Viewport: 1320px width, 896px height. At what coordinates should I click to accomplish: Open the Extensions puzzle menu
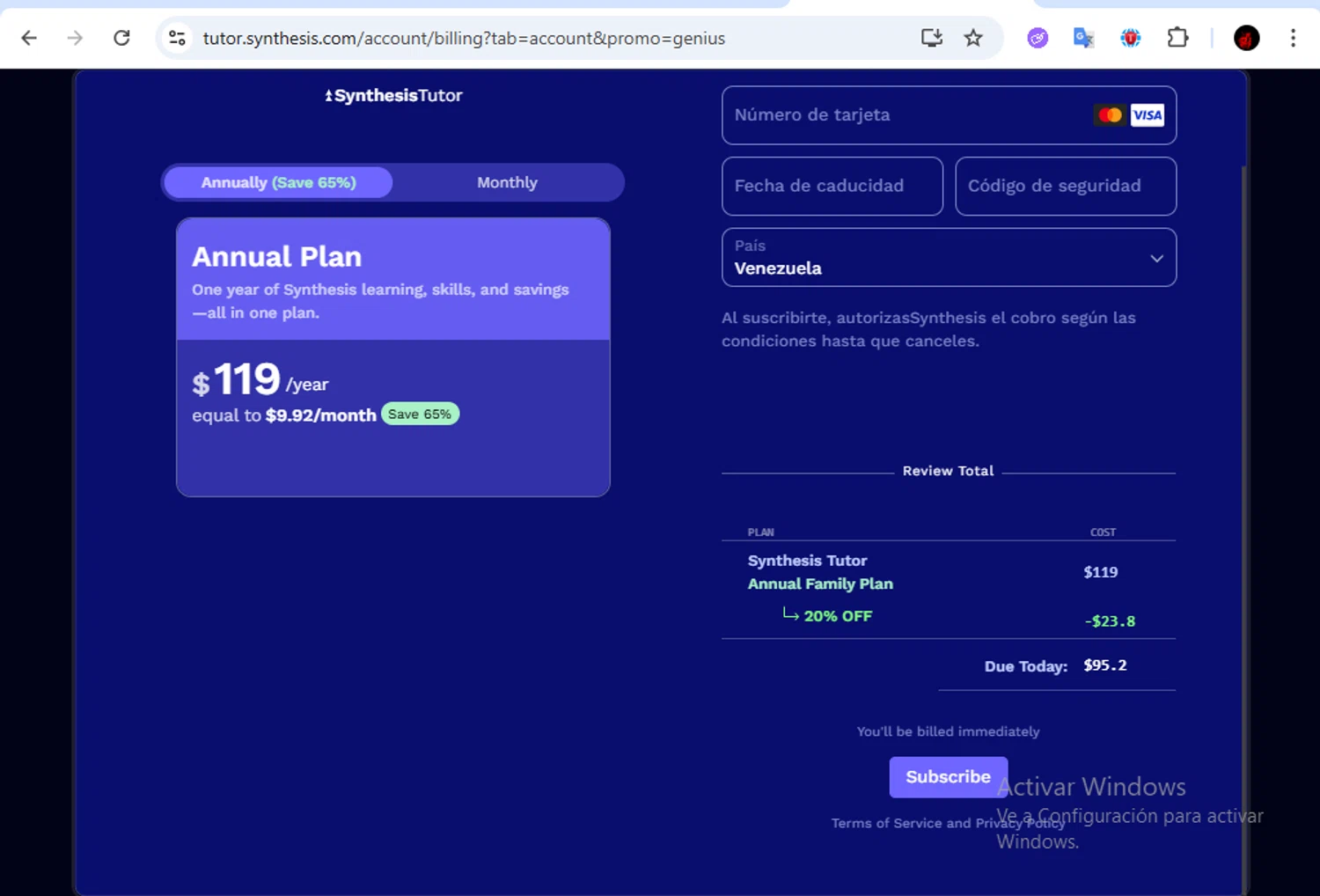1177,38
